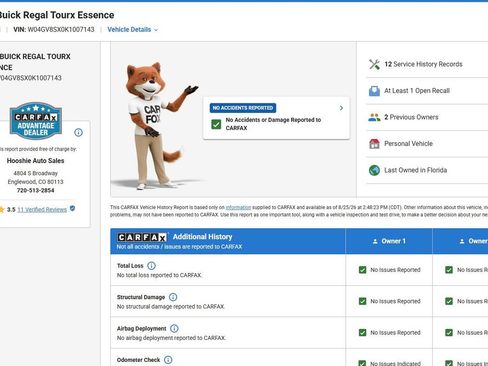
Task: Click Airbag Deployment Owner 1 green checkbox
Action: coord(362,332)
